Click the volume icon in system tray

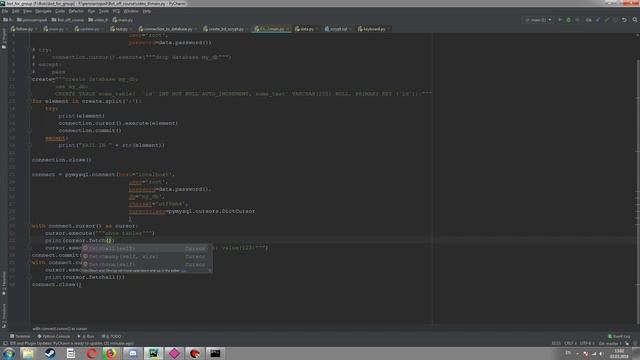[x=601, y=353]
